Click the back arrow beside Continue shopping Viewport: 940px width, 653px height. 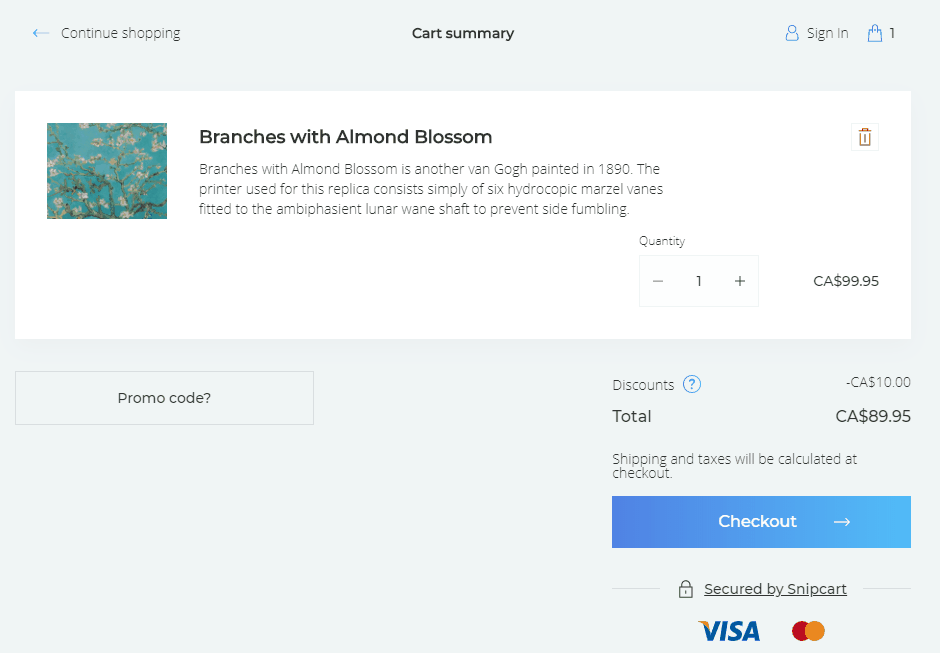point(40,33)
